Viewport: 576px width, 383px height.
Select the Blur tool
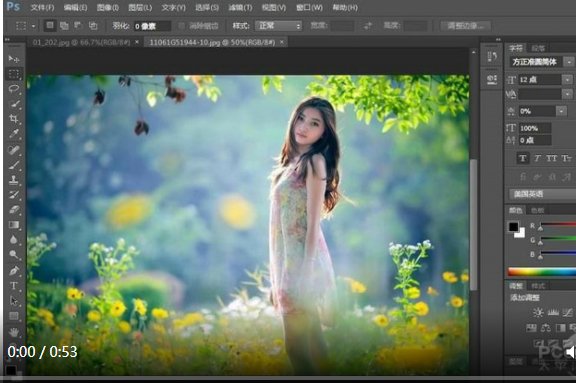pos(14,240)
